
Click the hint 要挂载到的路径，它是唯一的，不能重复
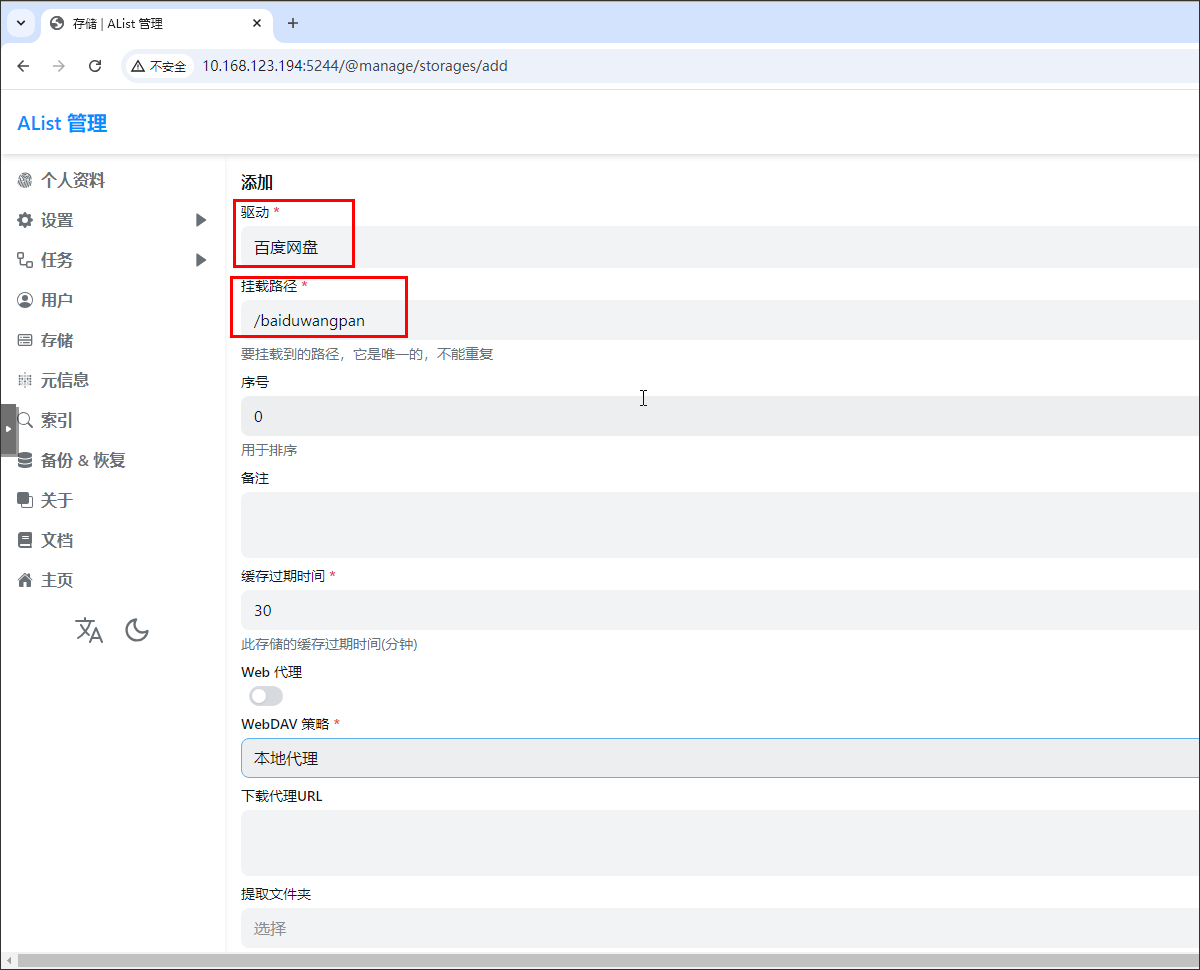[367, 354]
